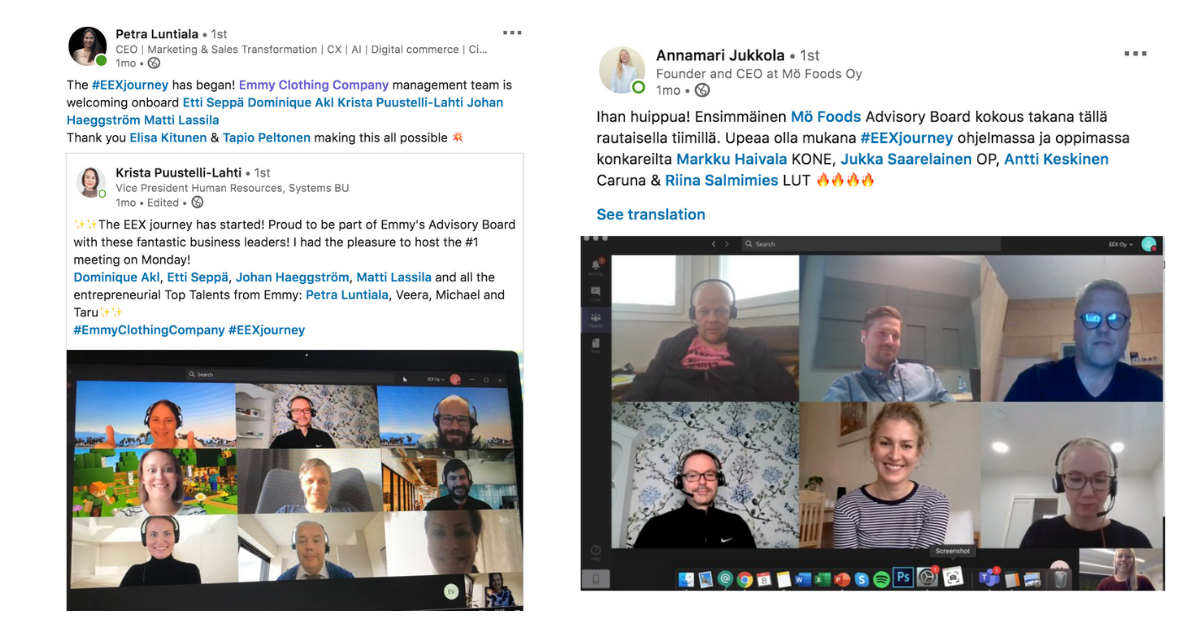
Task: Open Mö Foods company link
Action: [826, 117]
